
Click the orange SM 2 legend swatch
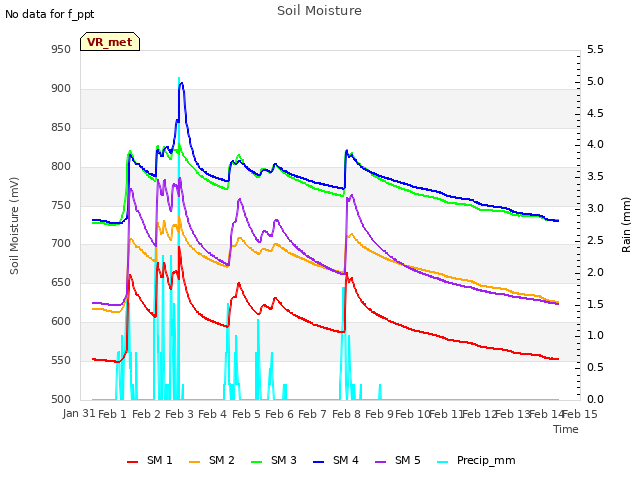[x=194, y=462]
